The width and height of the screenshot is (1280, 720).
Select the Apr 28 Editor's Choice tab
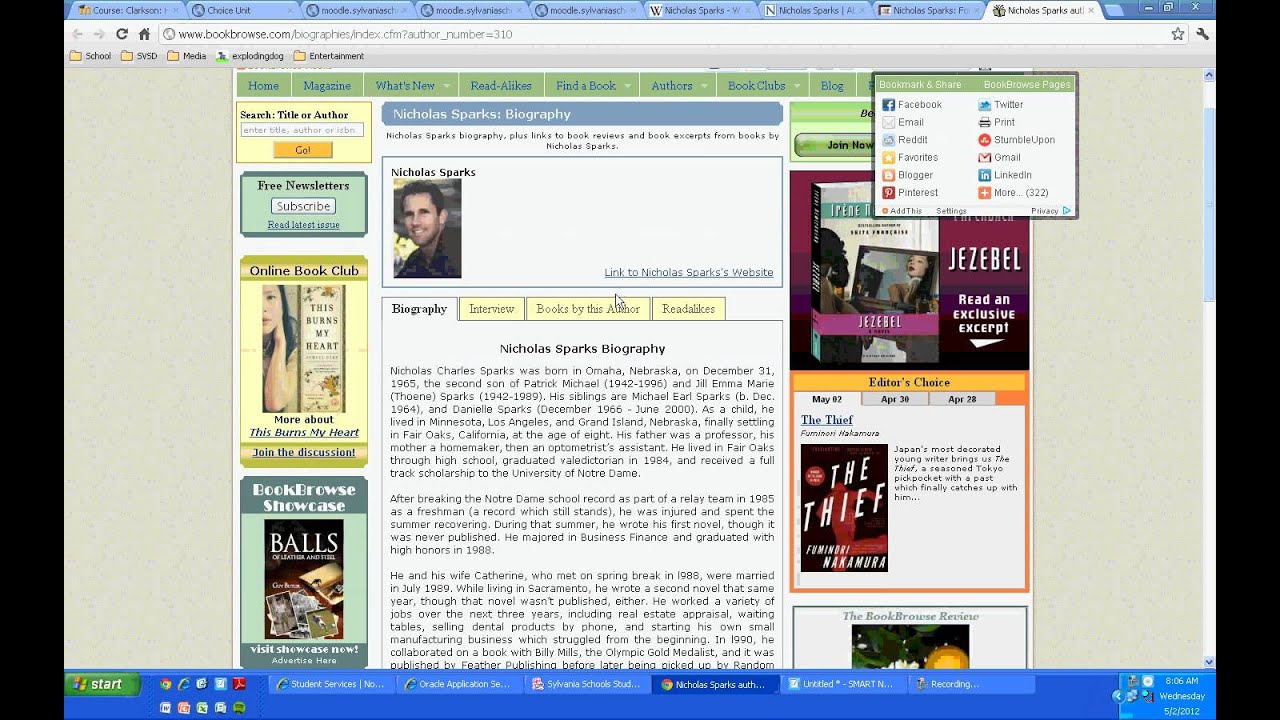pyautogui.click(x=962, y=399)
